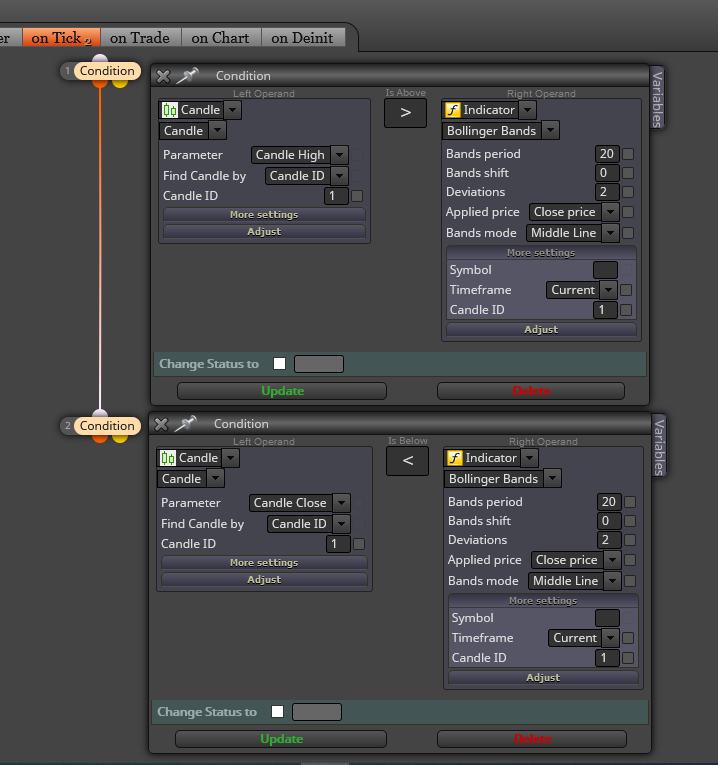The height and width of the screenshot is (765, 718).
Task: Click the candlestick icon in second Condition's left operand
Action: [168, 458]
